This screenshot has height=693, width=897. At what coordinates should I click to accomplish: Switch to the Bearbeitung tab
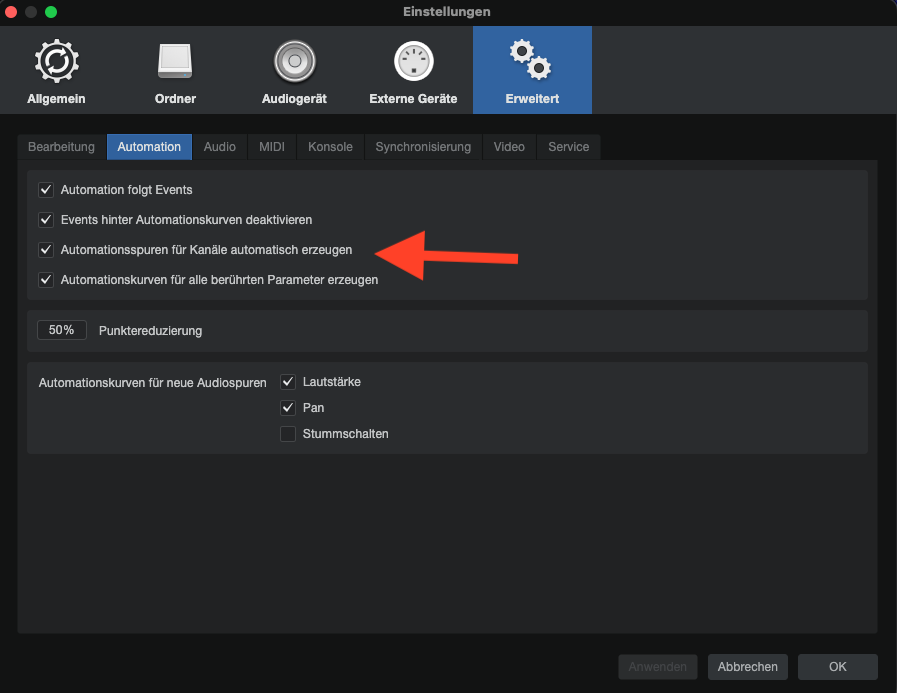point(61,147)
